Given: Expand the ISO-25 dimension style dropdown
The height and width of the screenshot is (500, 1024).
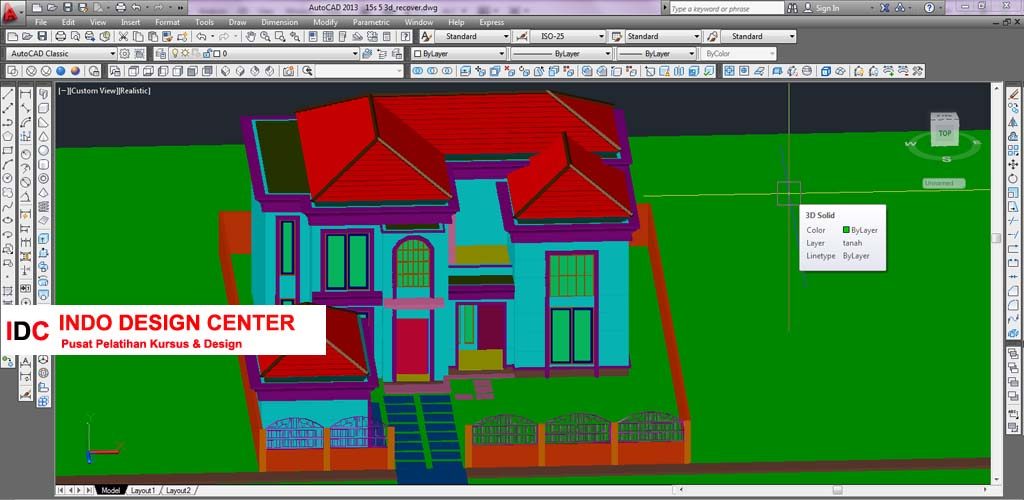Looking at the screenshot, I should [568, 37].
